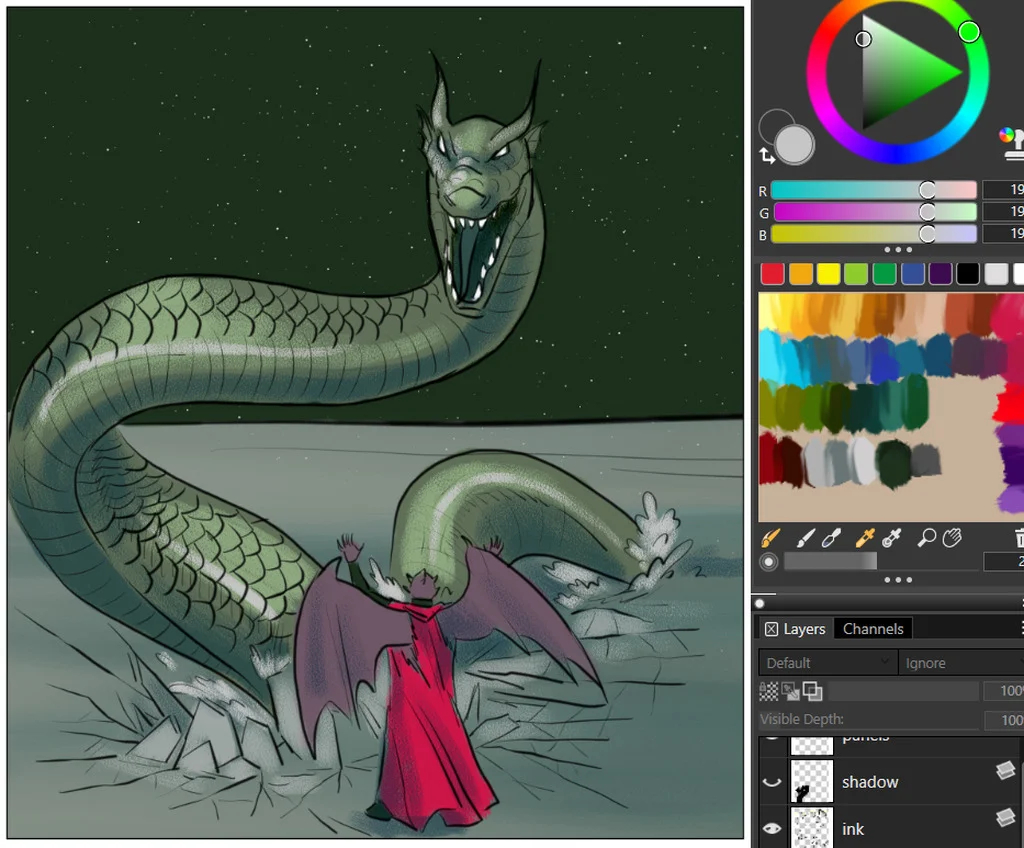Select the shadow layer thumbnail

pyautogui.click(x=811, y=782)
